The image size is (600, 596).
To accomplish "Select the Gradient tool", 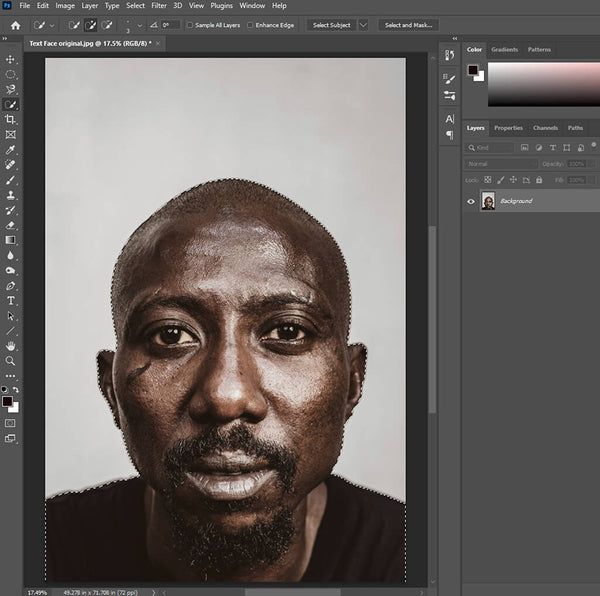I will coord(11,240).
